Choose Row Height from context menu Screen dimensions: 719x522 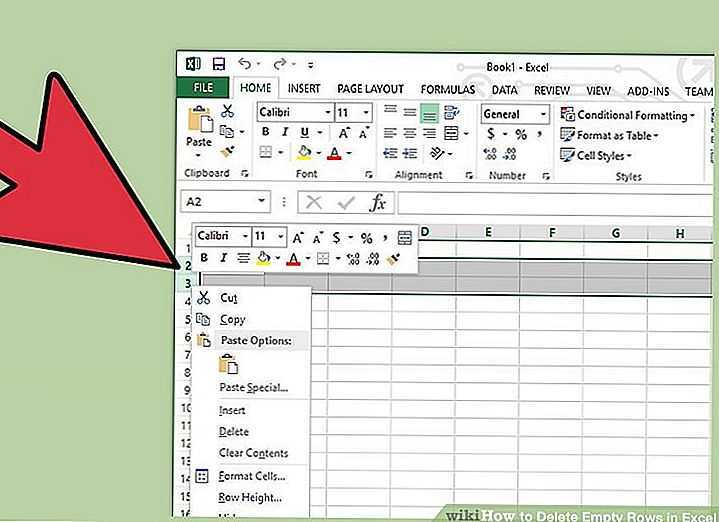[x=250, y=497]
